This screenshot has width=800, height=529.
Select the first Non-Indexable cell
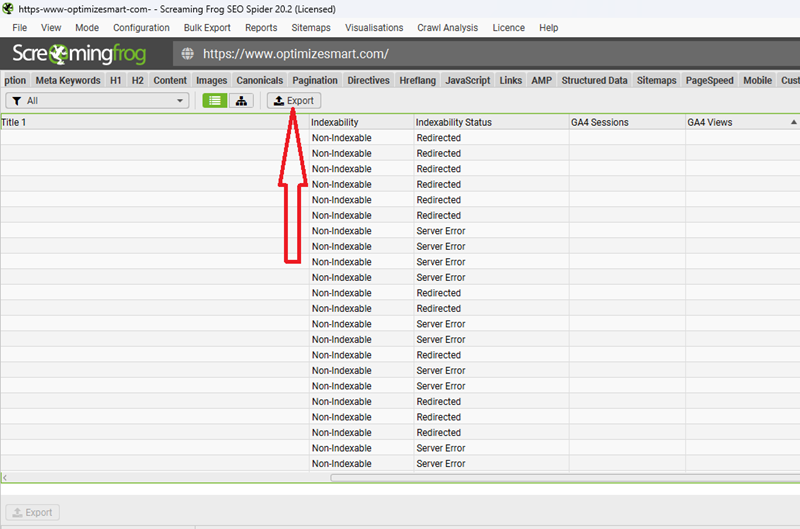[x=361, y=138]
